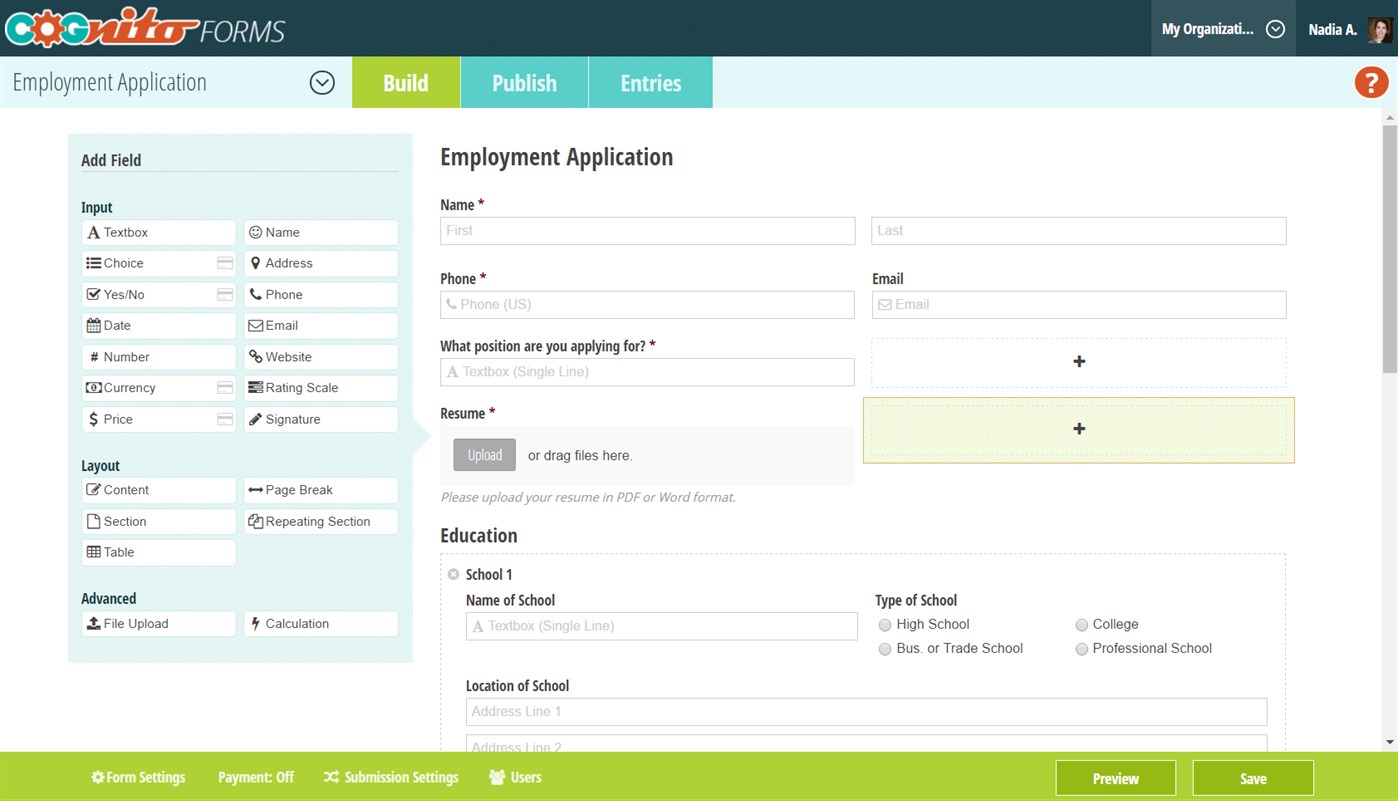Screen dimensions: 1398x801
Task: Click the orange help question mark icon
Action: coord(1371,82)
